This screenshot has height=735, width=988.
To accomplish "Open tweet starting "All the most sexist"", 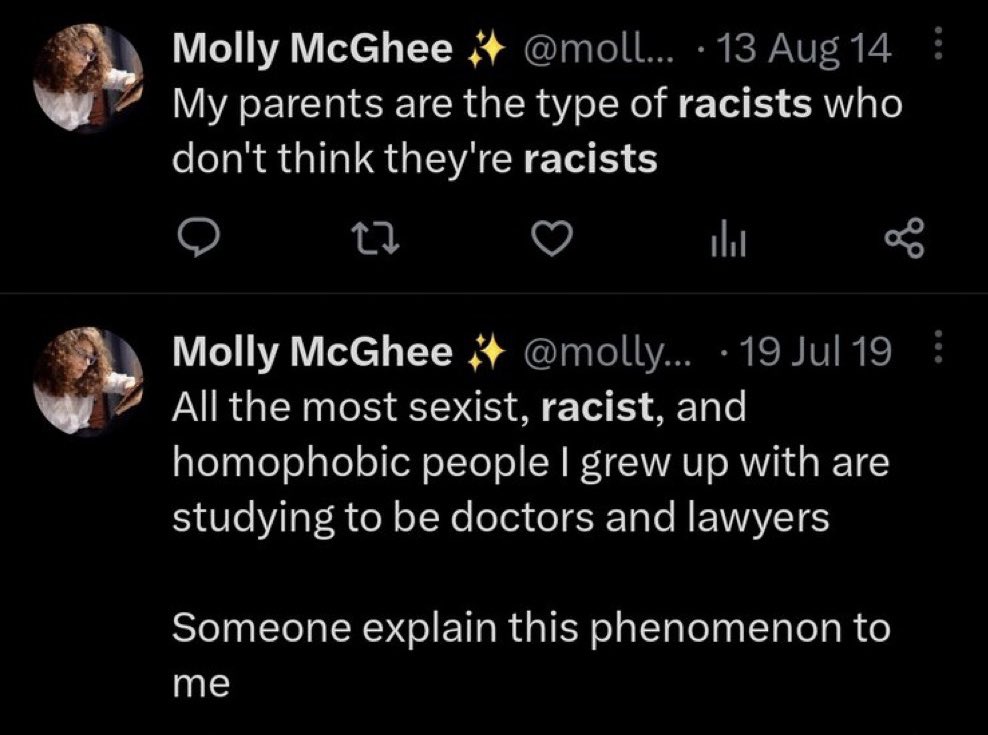I will click(531, 462).
